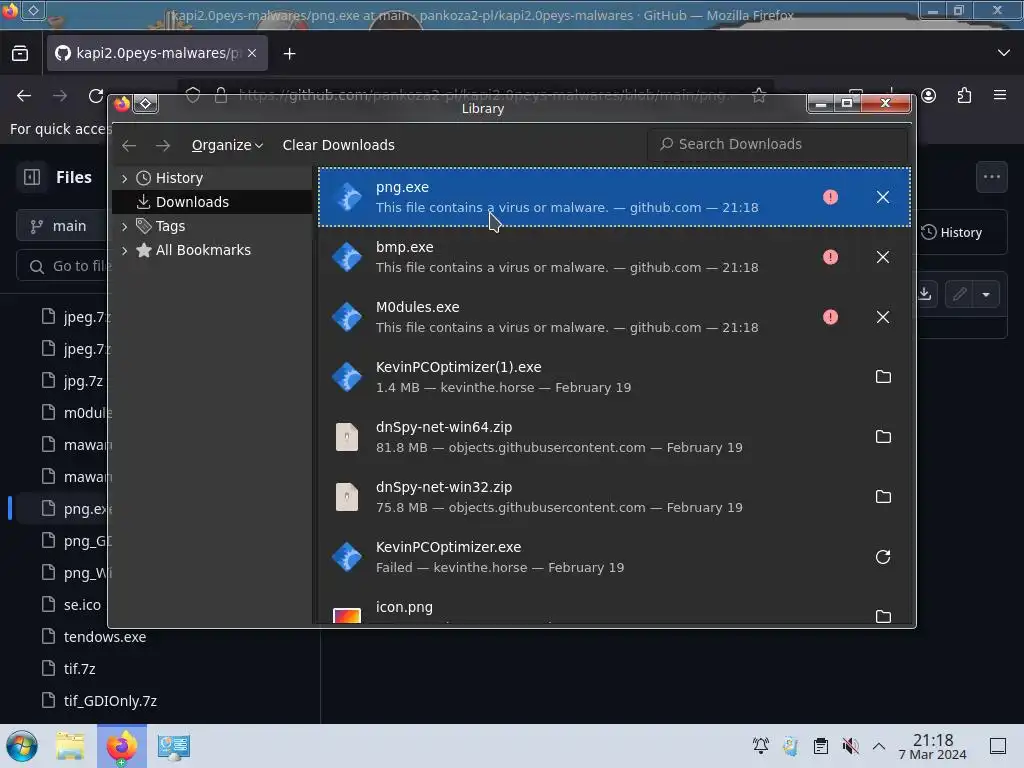Go back in Library window
The width and height of the screenshot is (1024, 768).
point(129,146)
